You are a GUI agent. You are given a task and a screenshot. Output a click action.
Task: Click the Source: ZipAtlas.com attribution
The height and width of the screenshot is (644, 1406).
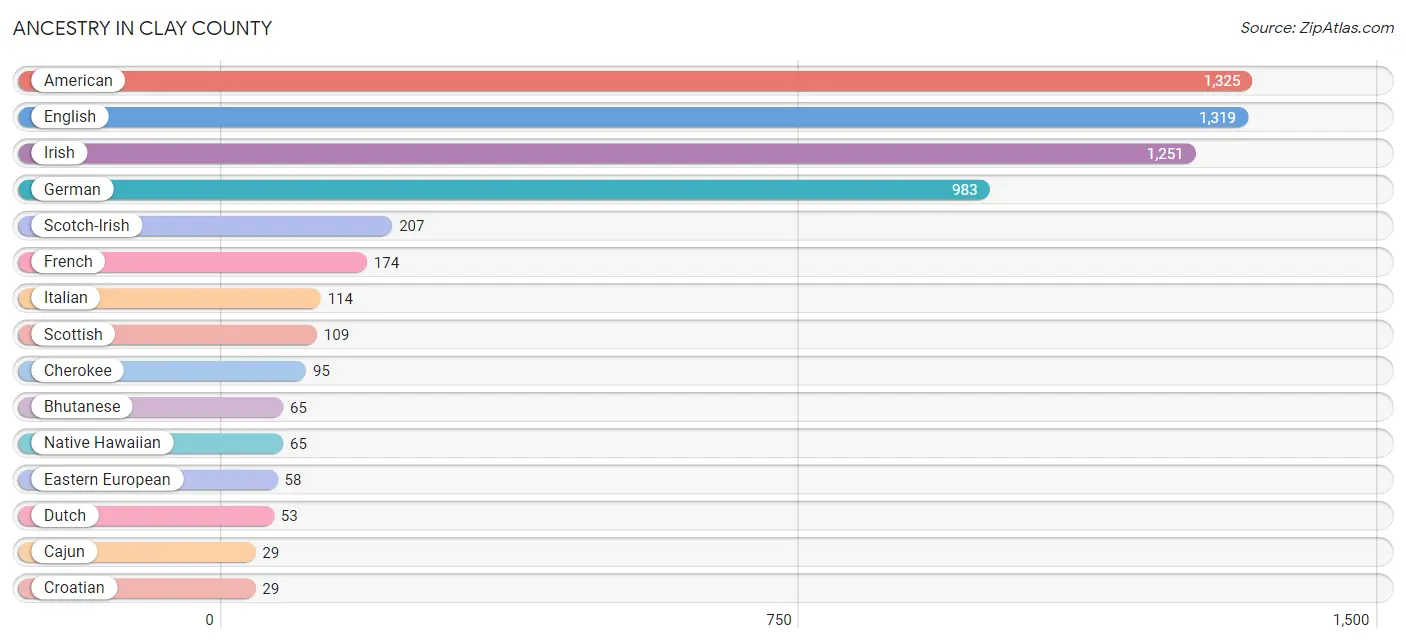click(1317, 28)
